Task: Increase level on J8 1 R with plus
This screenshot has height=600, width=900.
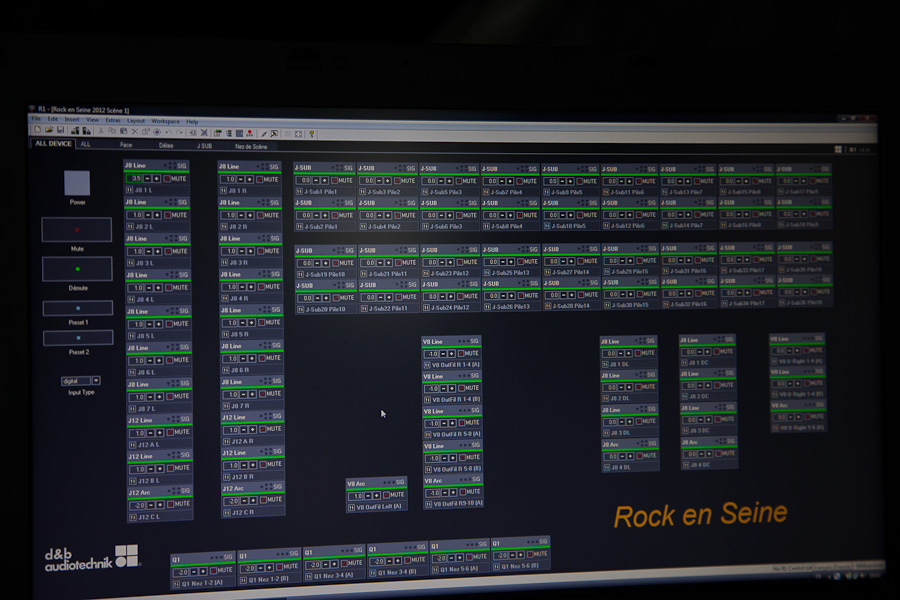Action: click(x=250, y=180)
